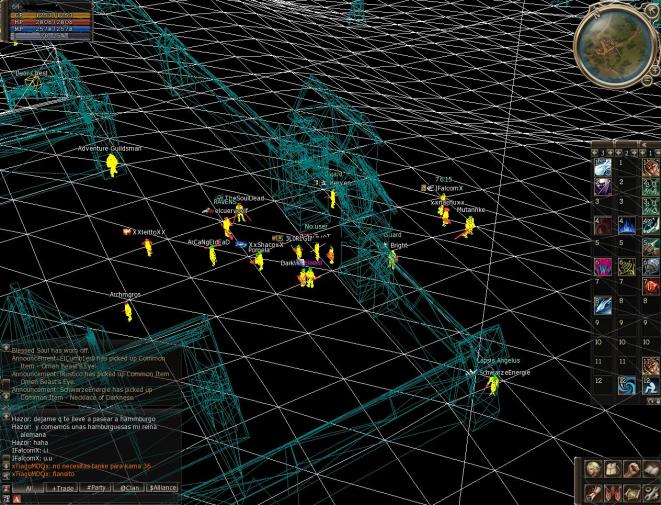This screenshot has width=661, height=505.
Task: Click the third icon in the lower menu row
Action: click(x=632, y=492)
